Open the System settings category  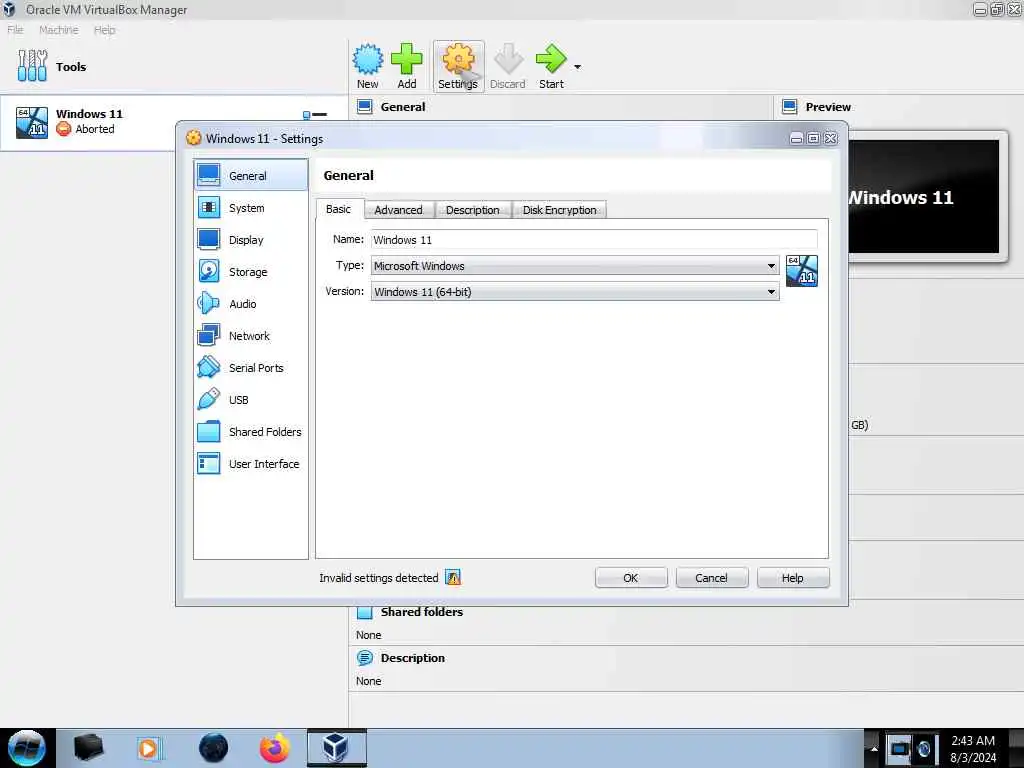click(x=251, y=208)
